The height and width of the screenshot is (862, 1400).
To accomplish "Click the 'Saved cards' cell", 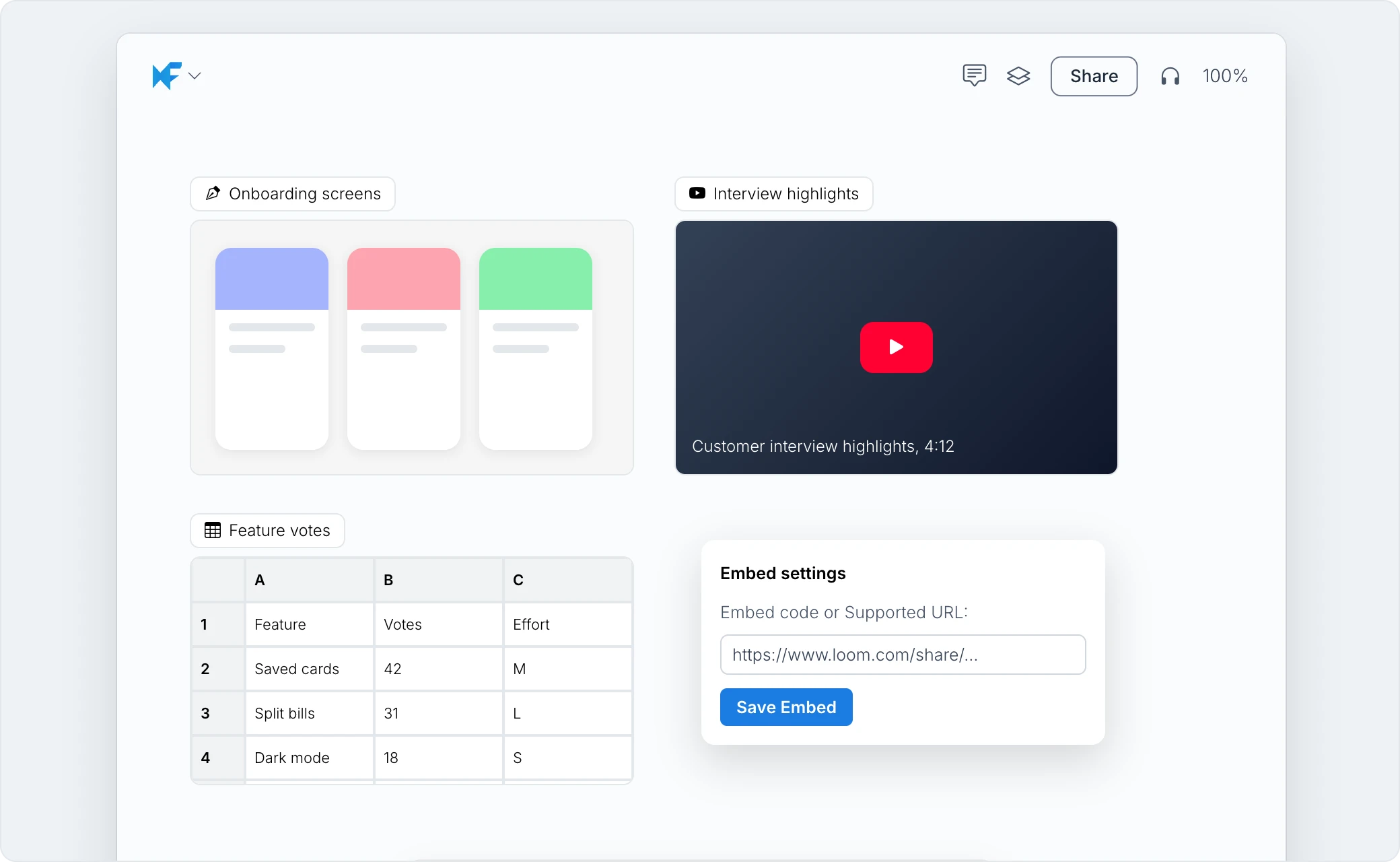I will pyautogui.click(x=310, y=669).
